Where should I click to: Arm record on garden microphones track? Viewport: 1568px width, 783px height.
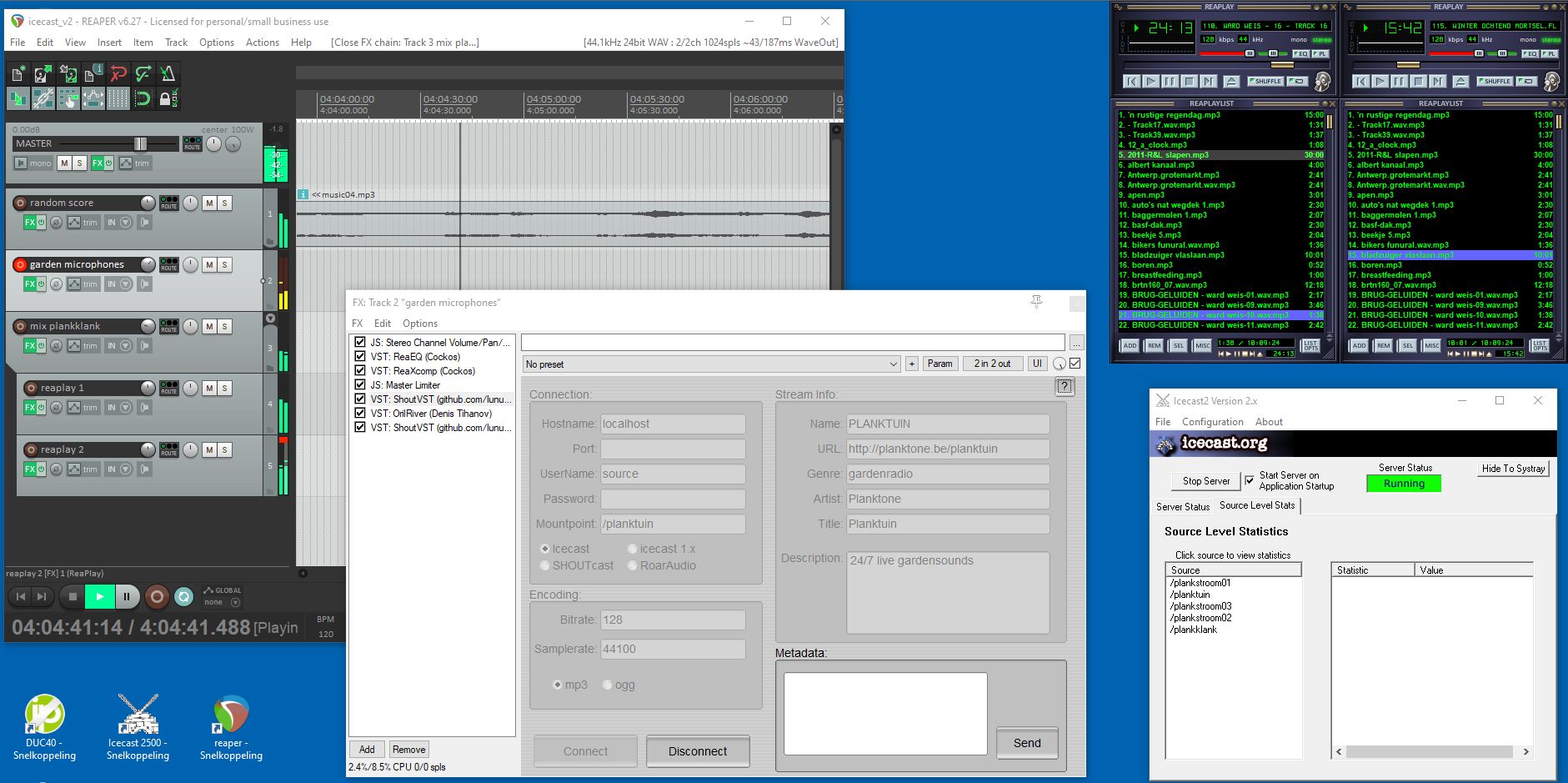[20, 264]
